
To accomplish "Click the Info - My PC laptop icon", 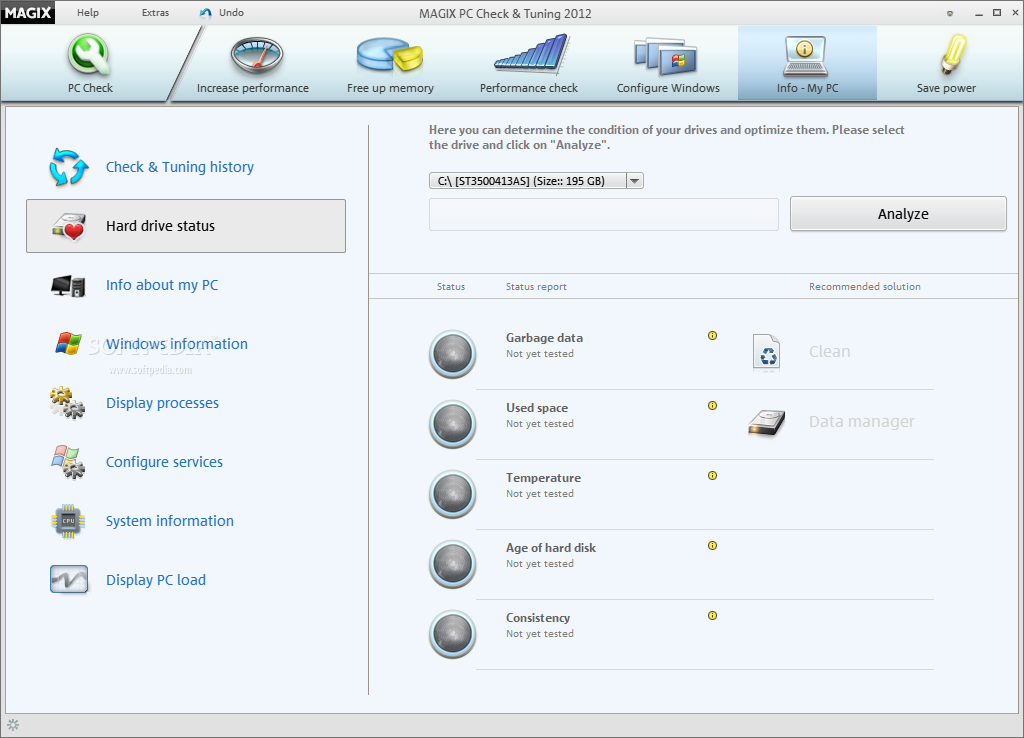I will pos(805,56).
